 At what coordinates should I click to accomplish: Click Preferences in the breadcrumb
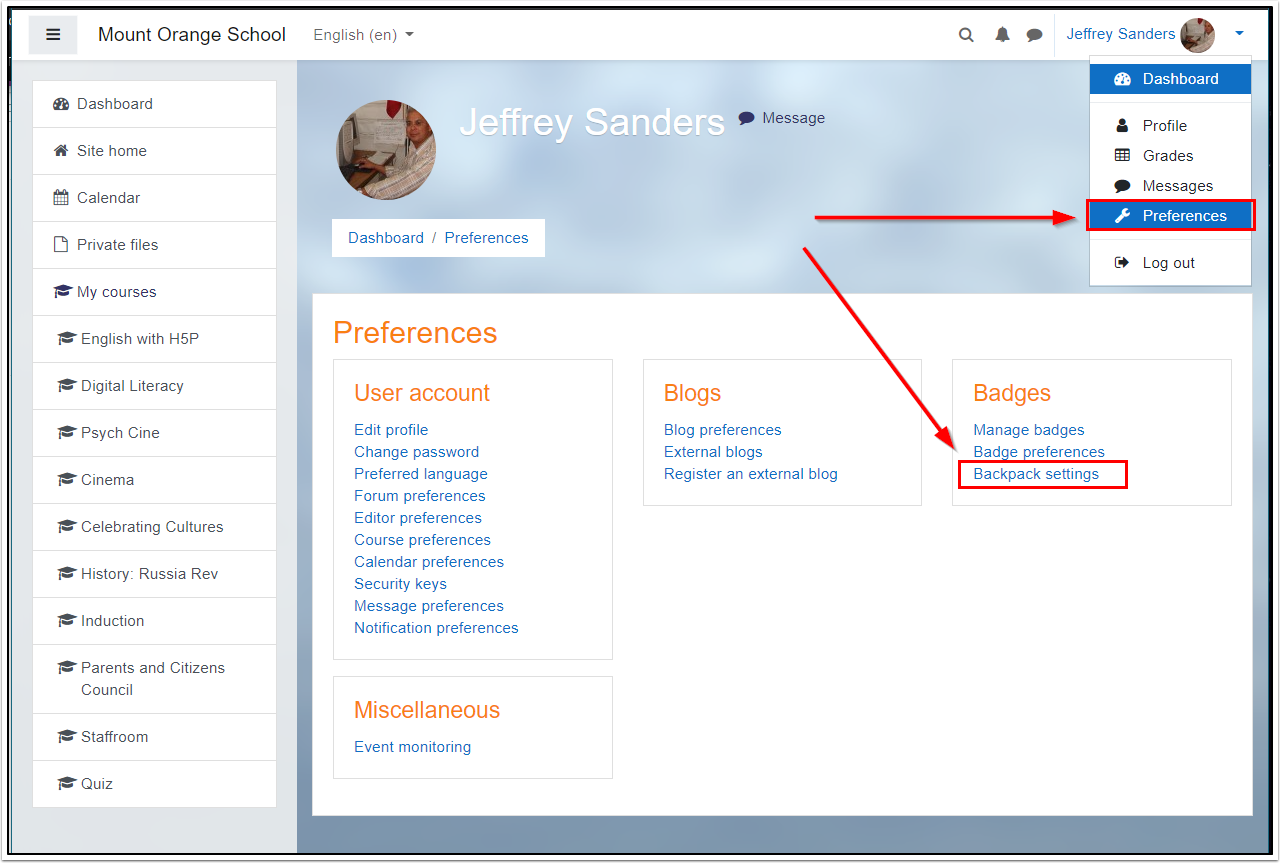(x=487, y=238)
